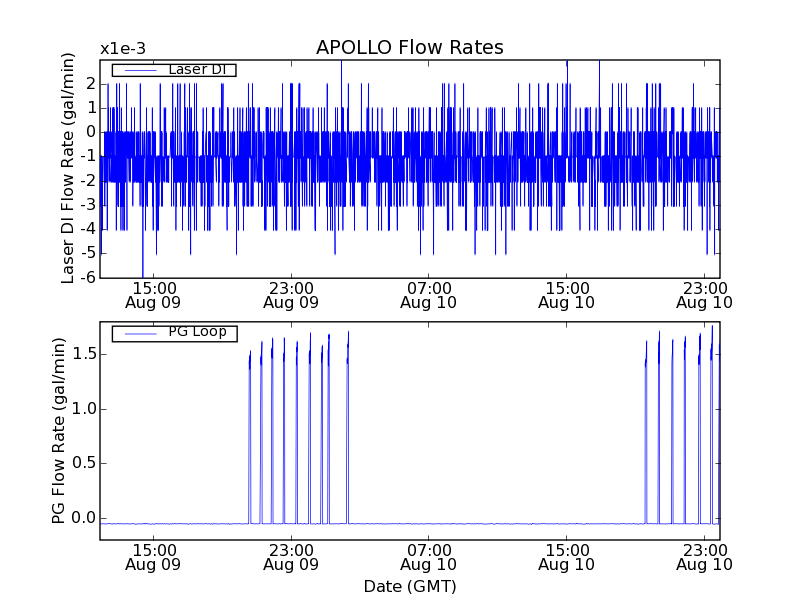Click "15:00 Aug 10" under the Laser DI chart
The height and width of the screenshot is (600, 800).
[x=566, y=295]
